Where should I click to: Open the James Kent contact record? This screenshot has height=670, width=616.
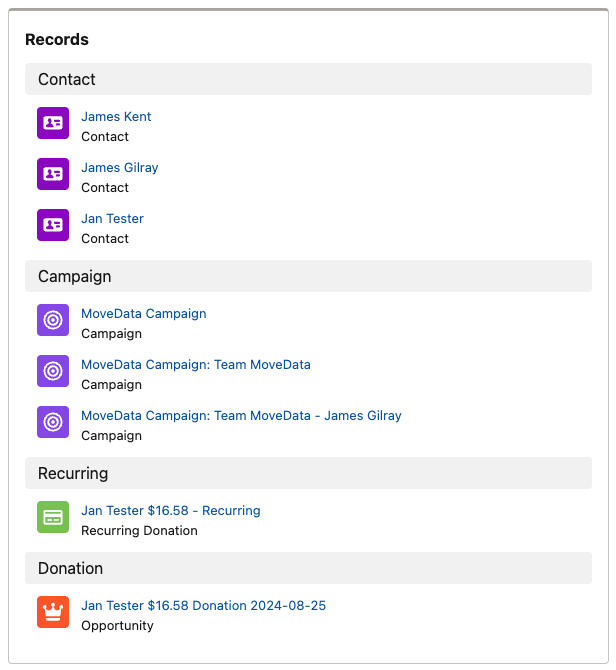(x=116, y=116)
